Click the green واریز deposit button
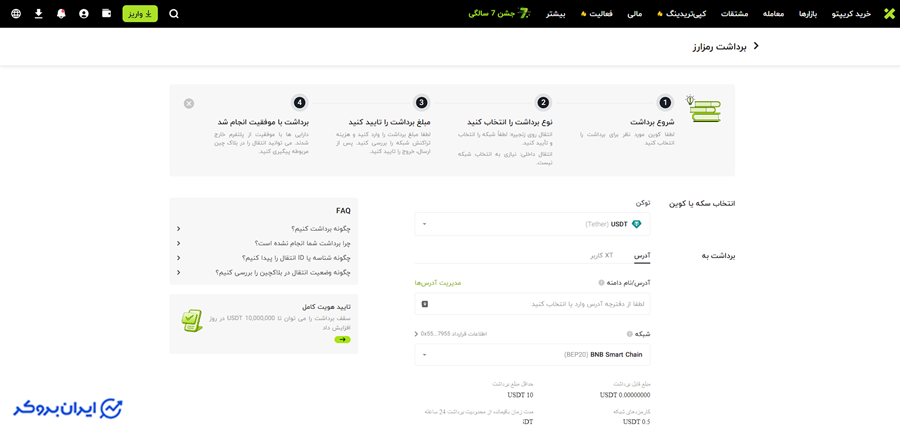Viewport: 900px width, 425px height. tap(140, 14)
